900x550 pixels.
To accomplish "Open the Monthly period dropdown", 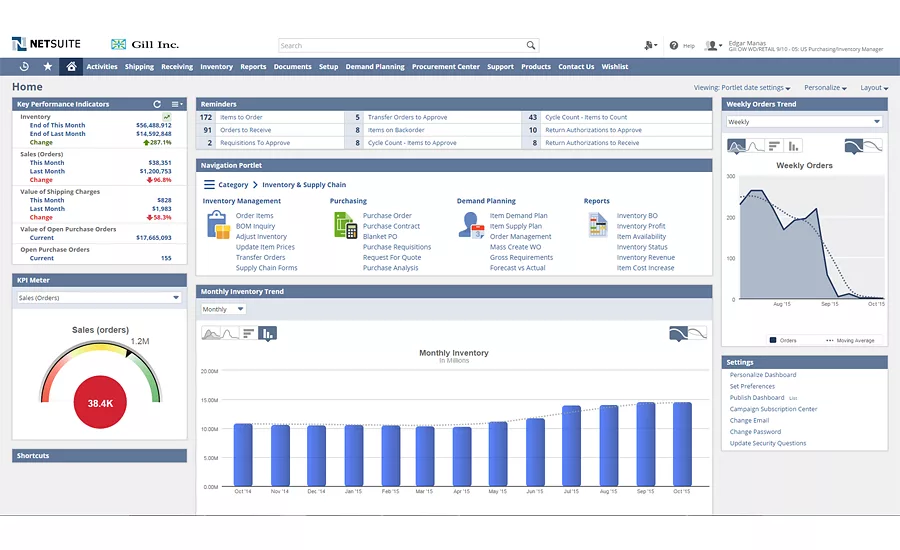I will tap(223, 309).
